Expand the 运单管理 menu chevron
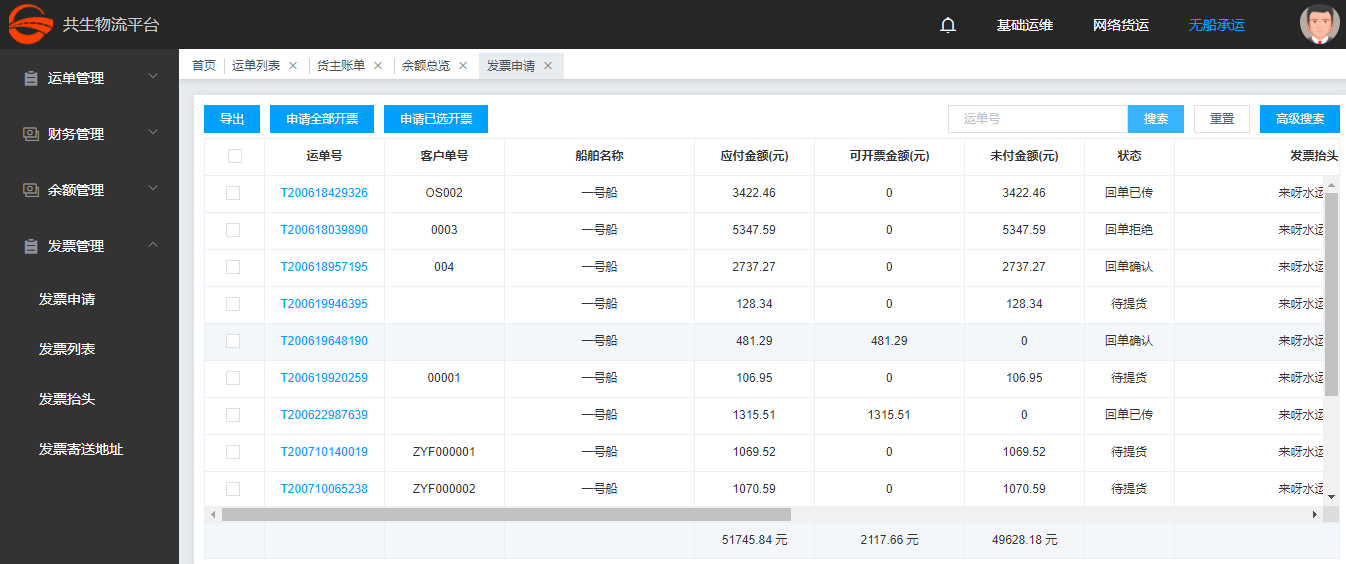This screenshot has width=1346, height=564. tap(153, 77)
